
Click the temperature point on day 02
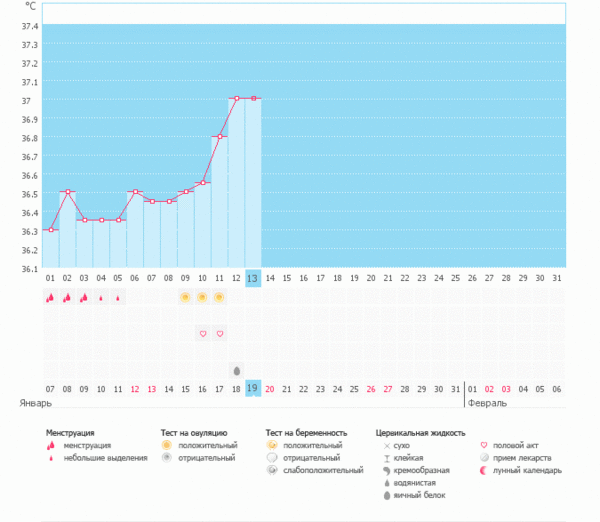(x=67, y=192)
